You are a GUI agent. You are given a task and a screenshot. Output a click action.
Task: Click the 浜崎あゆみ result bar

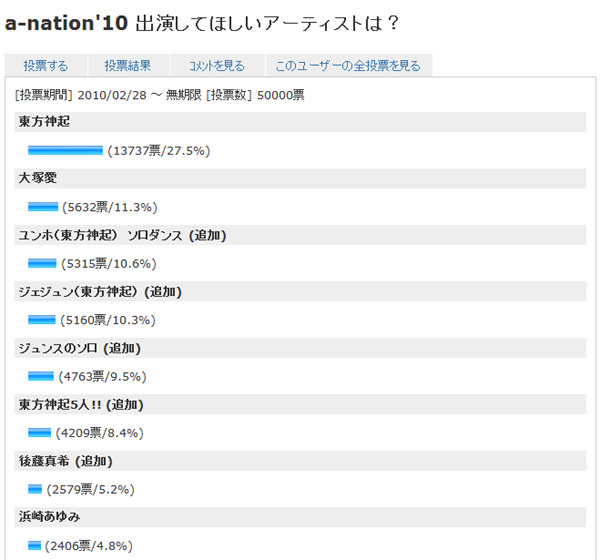pyautogui.click(x=35, y=546)
